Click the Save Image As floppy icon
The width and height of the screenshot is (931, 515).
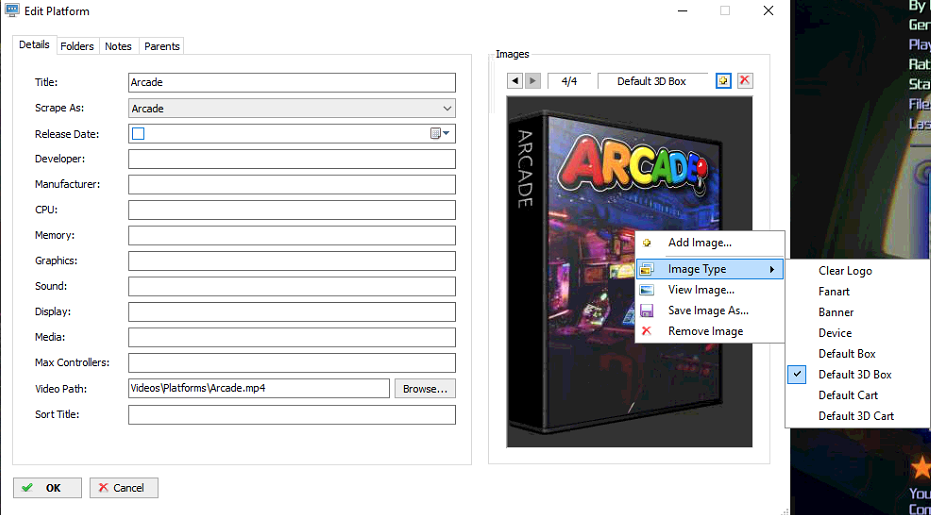tap(647, 311)
